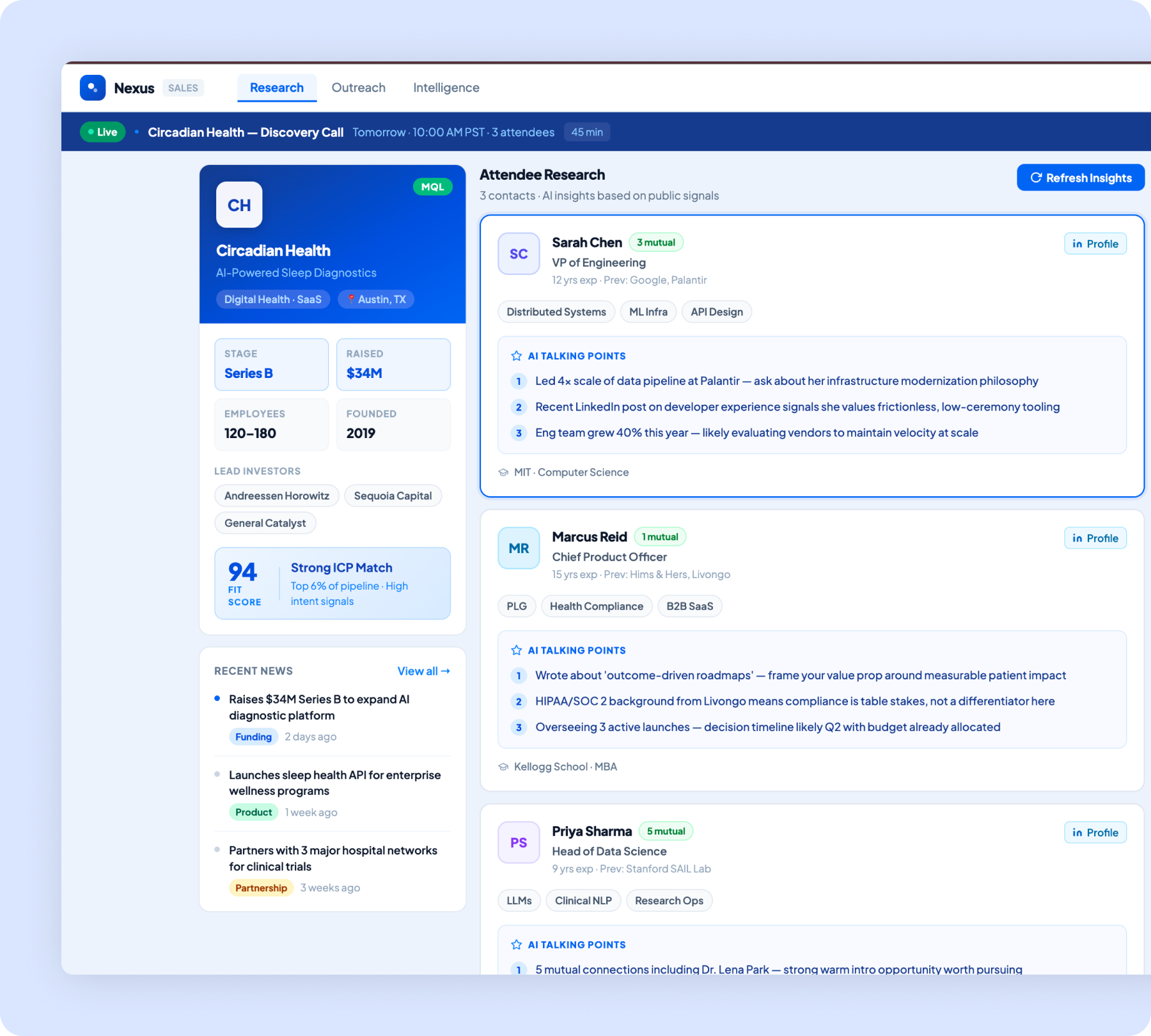Click the Nexus logo icon
The height and width of the screenshot is (1036, 1151).
(93, 88)
